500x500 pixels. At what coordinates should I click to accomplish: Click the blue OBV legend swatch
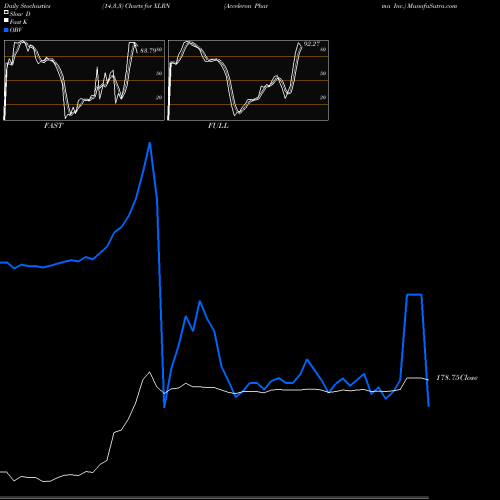point(6,30)
